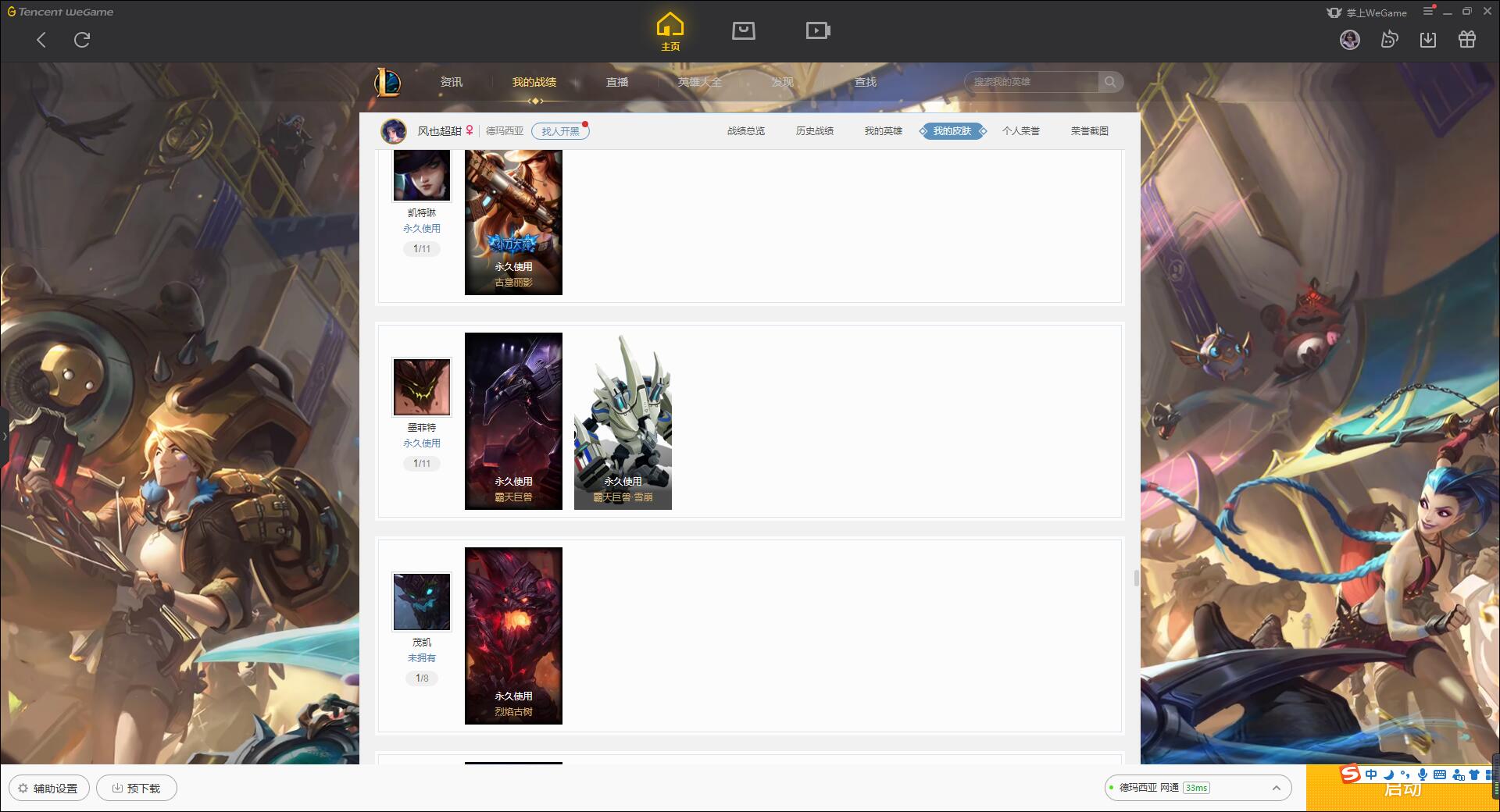1500x812 pixels.
Task: Open the 烈焰古树 skin card
Action: pos(513,636)
